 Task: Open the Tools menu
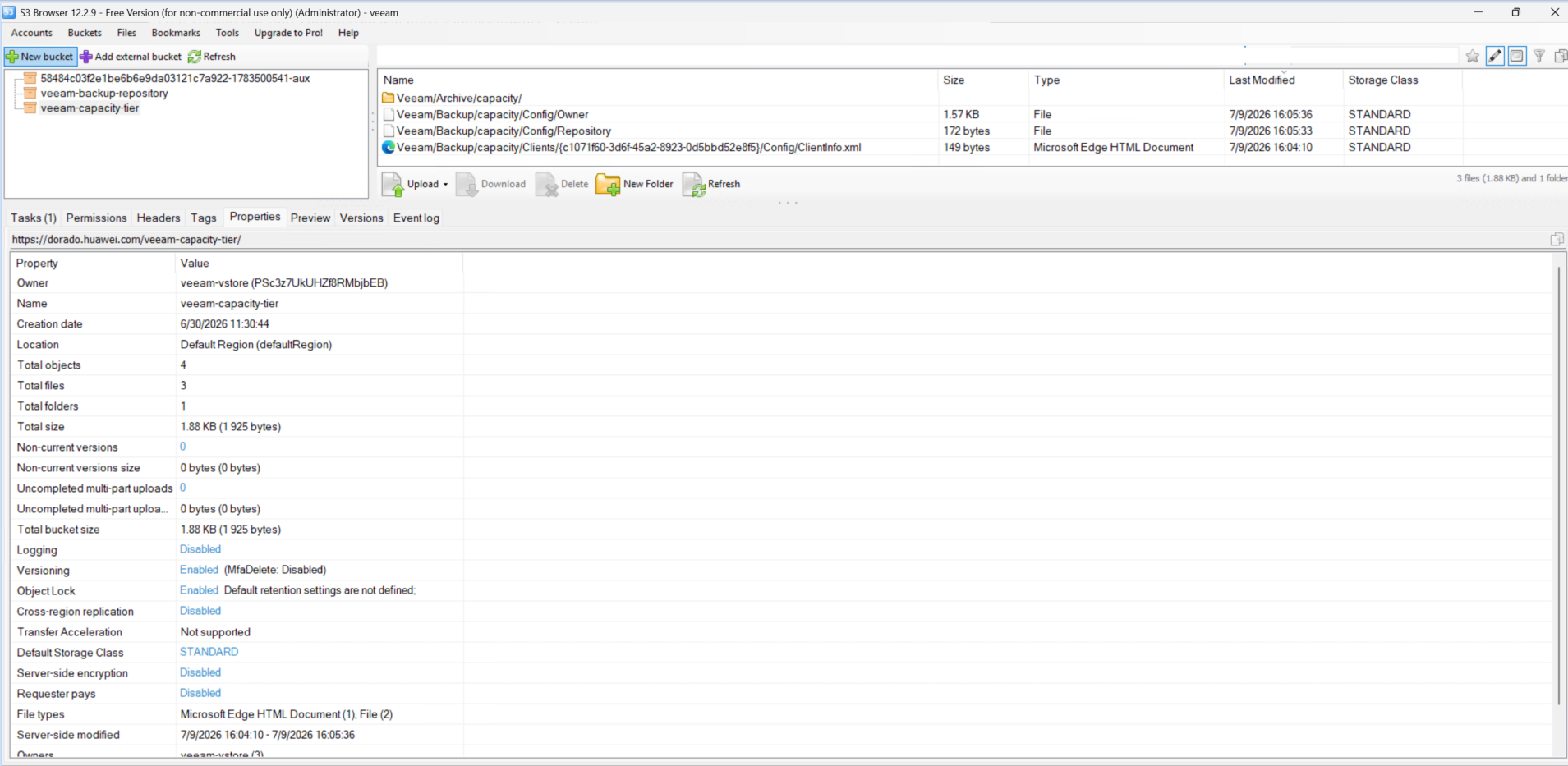tap(228, 33)
